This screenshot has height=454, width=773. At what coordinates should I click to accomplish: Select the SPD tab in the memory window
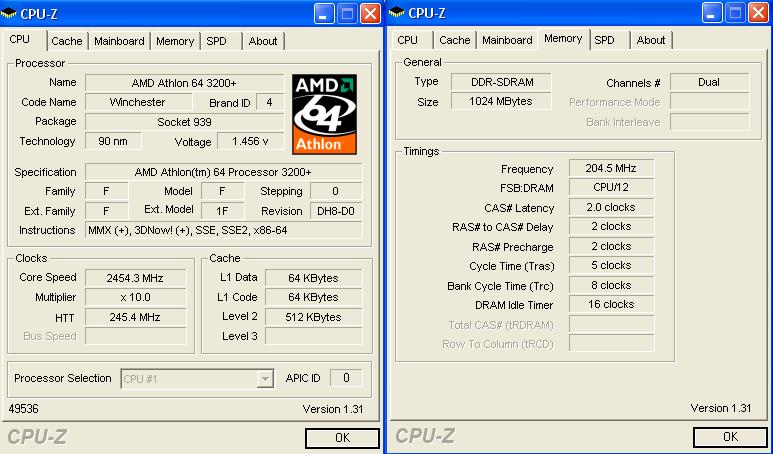point(604,41)
